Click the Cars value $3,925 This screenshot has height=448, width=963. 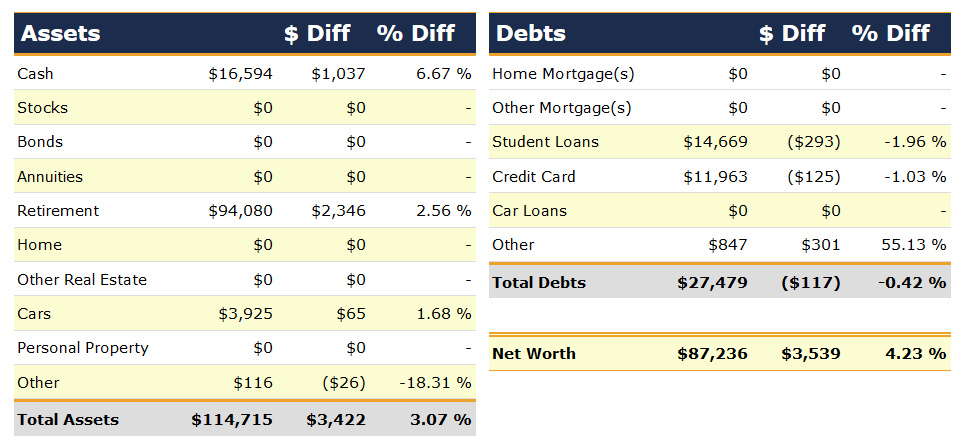tap(246, 314)
